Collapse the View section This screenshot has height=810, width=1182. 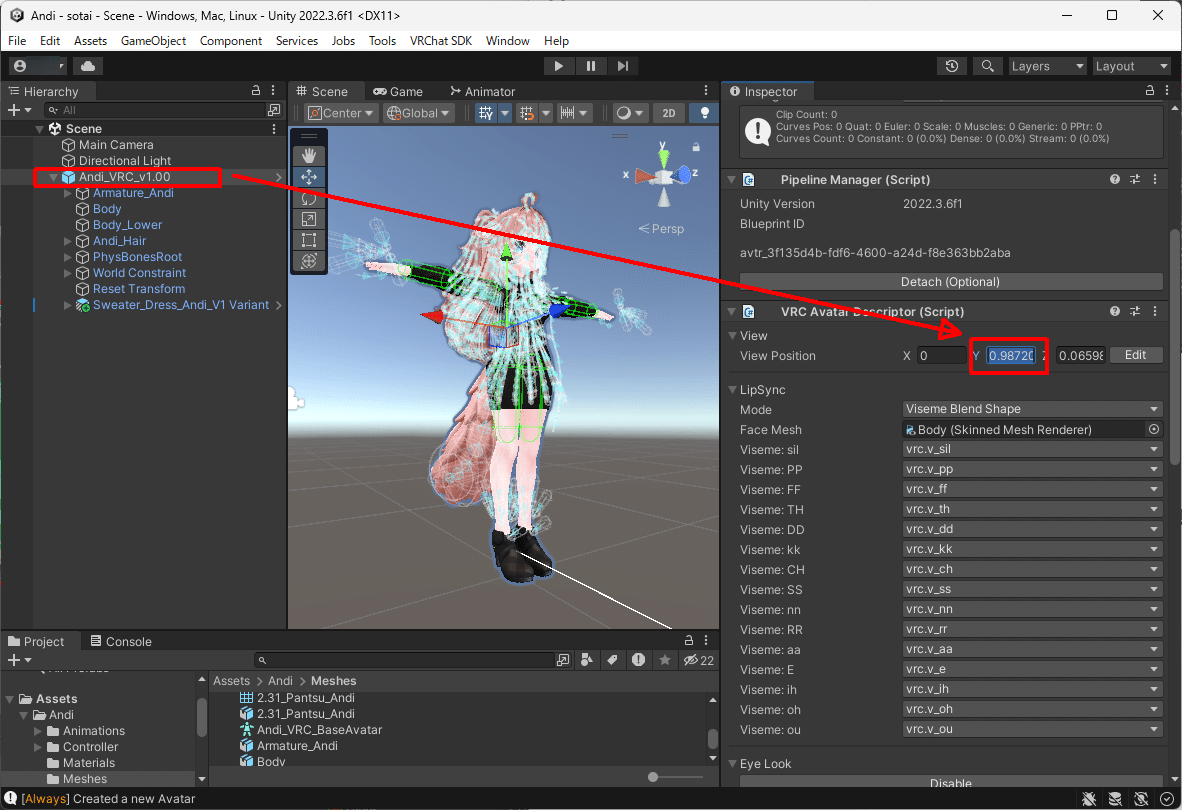732,335
